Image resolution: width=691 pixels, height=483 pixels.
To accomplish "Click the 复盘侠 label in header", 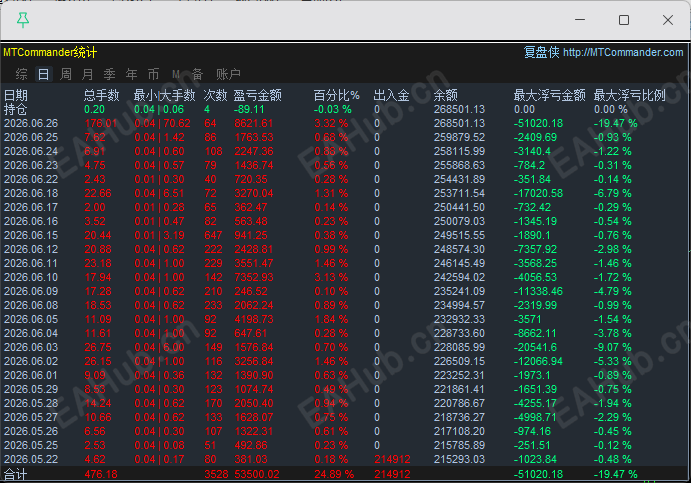I will (x=542, y=52).
